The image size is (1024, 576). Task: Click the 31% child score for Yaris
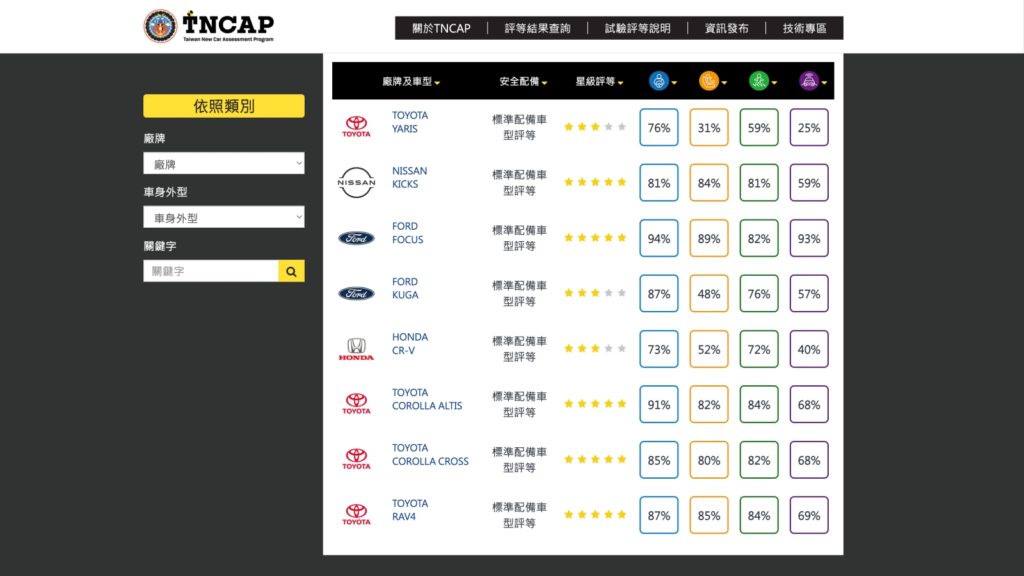[709, 127]
